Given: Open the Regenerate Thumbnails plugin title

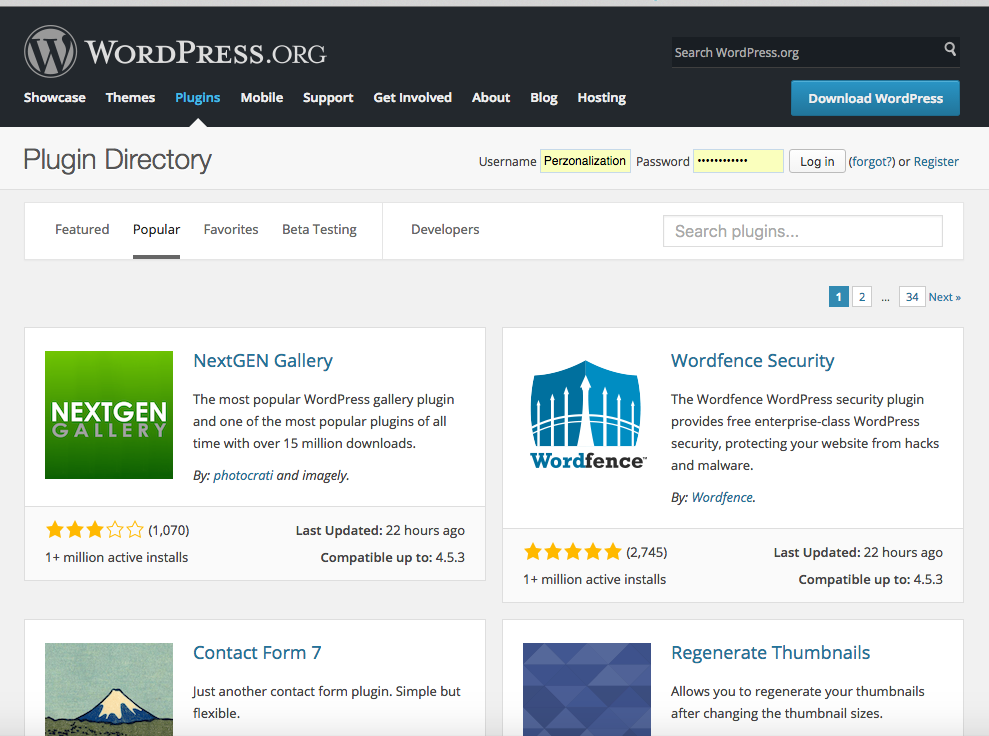Looking at the screenshot, I should click(x=771, y=653).
